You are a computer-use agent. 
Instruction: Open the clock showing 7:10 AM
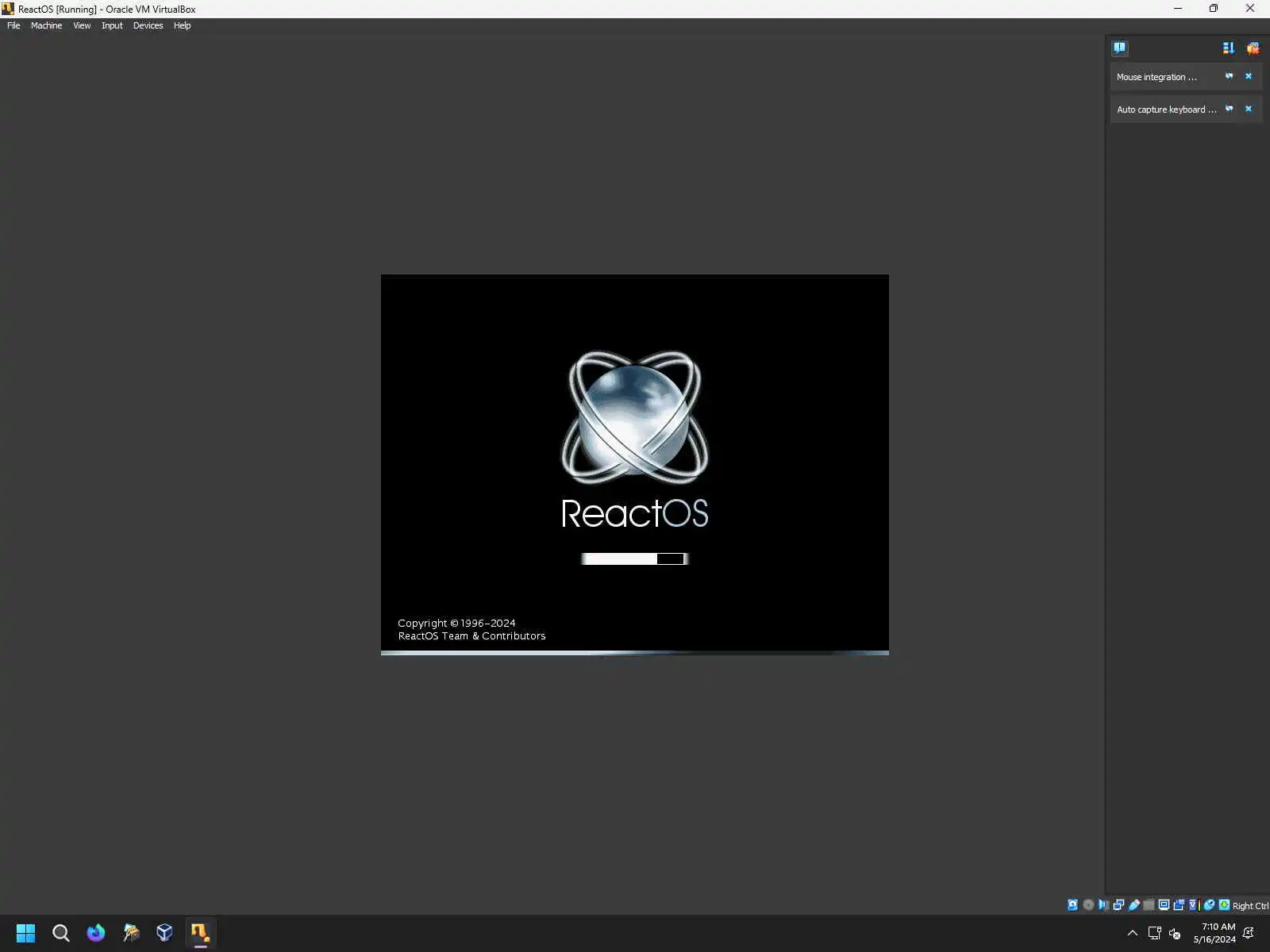point(1214,933)
